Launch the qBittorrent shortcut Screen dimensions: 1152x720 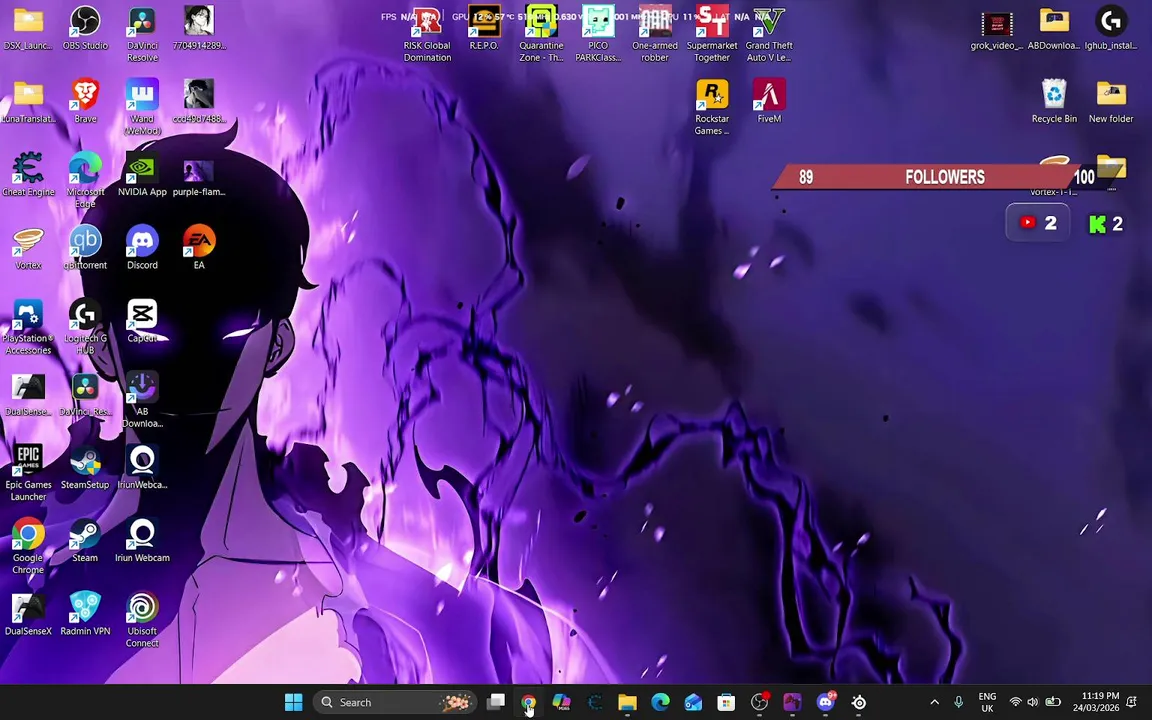coord(85,248)
